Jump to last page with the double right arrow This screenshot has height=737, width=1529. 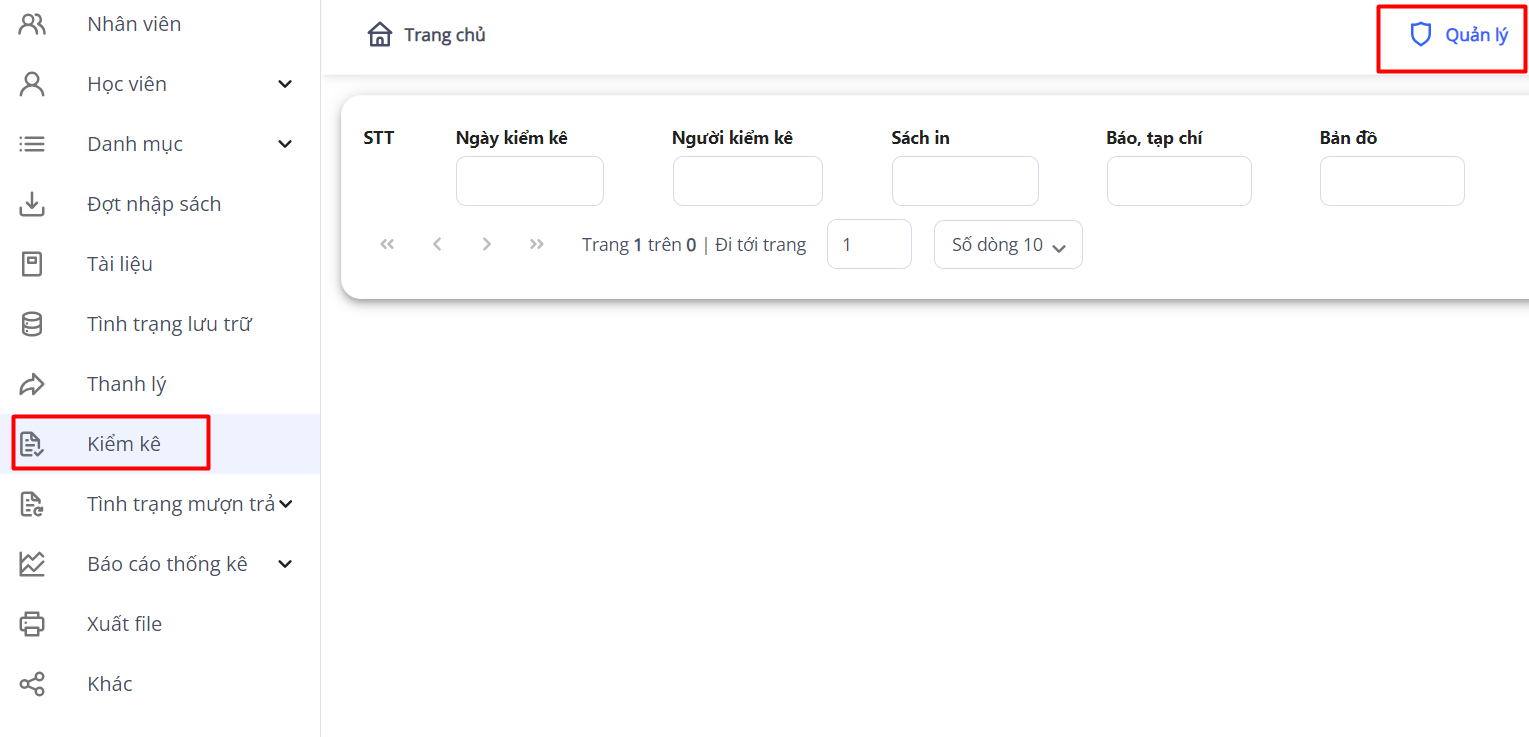pos(537,244)
